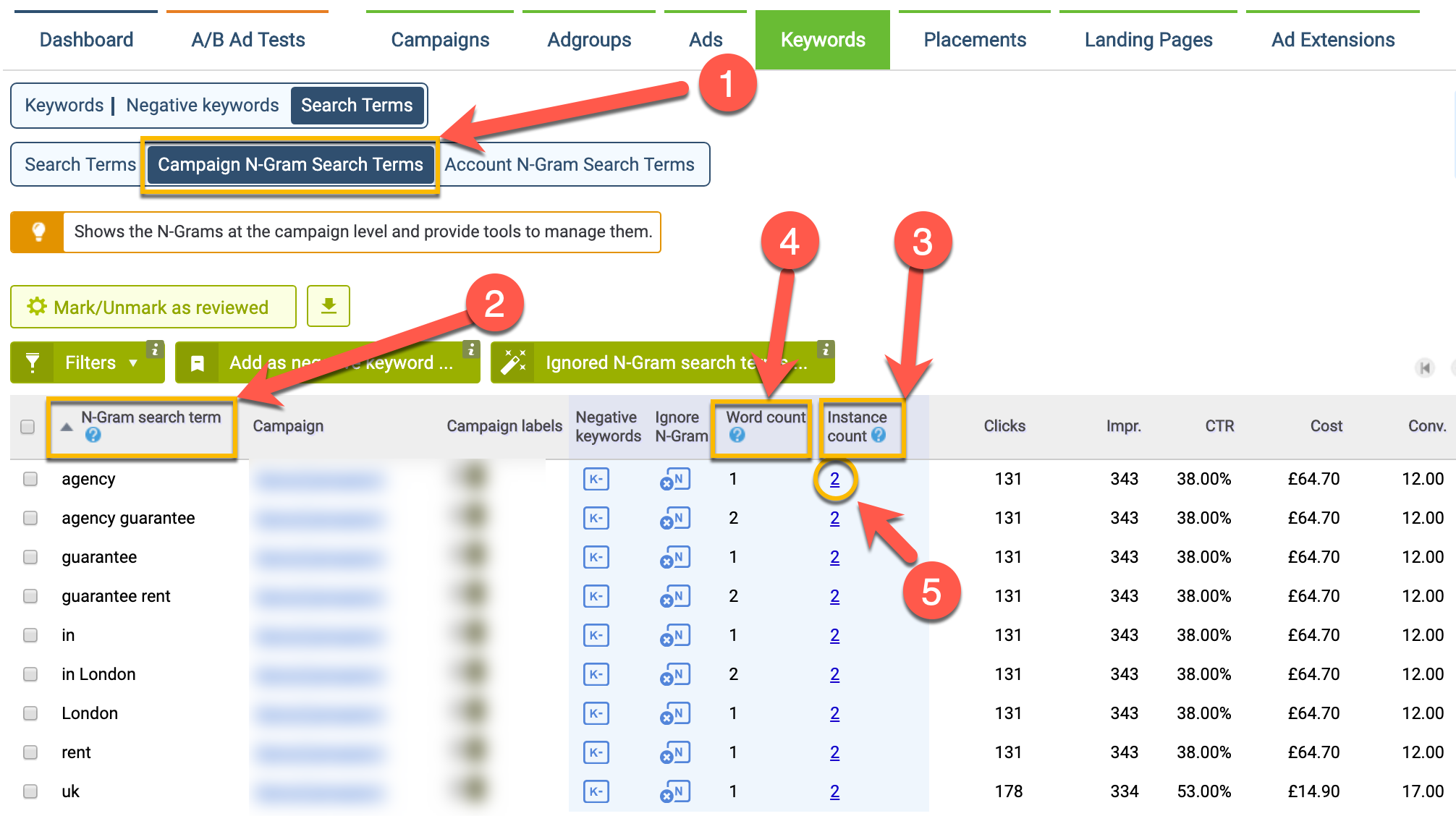
Task: Click N-Gram search term help icon
Action: [x=93, y=435]
